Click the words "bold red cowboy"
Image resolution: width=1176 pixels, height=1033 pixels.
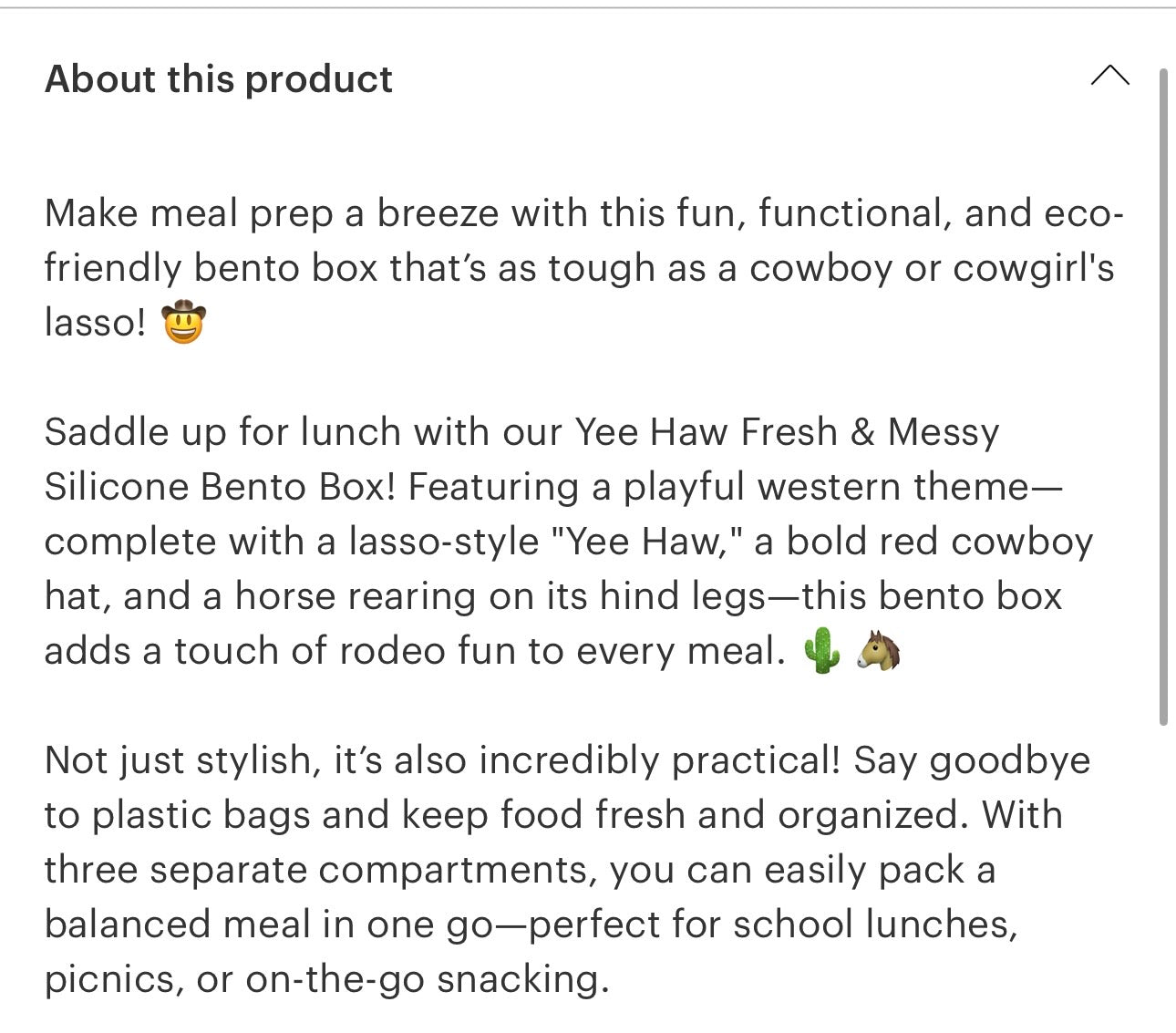pyautogui.click(x=939, y=542)
